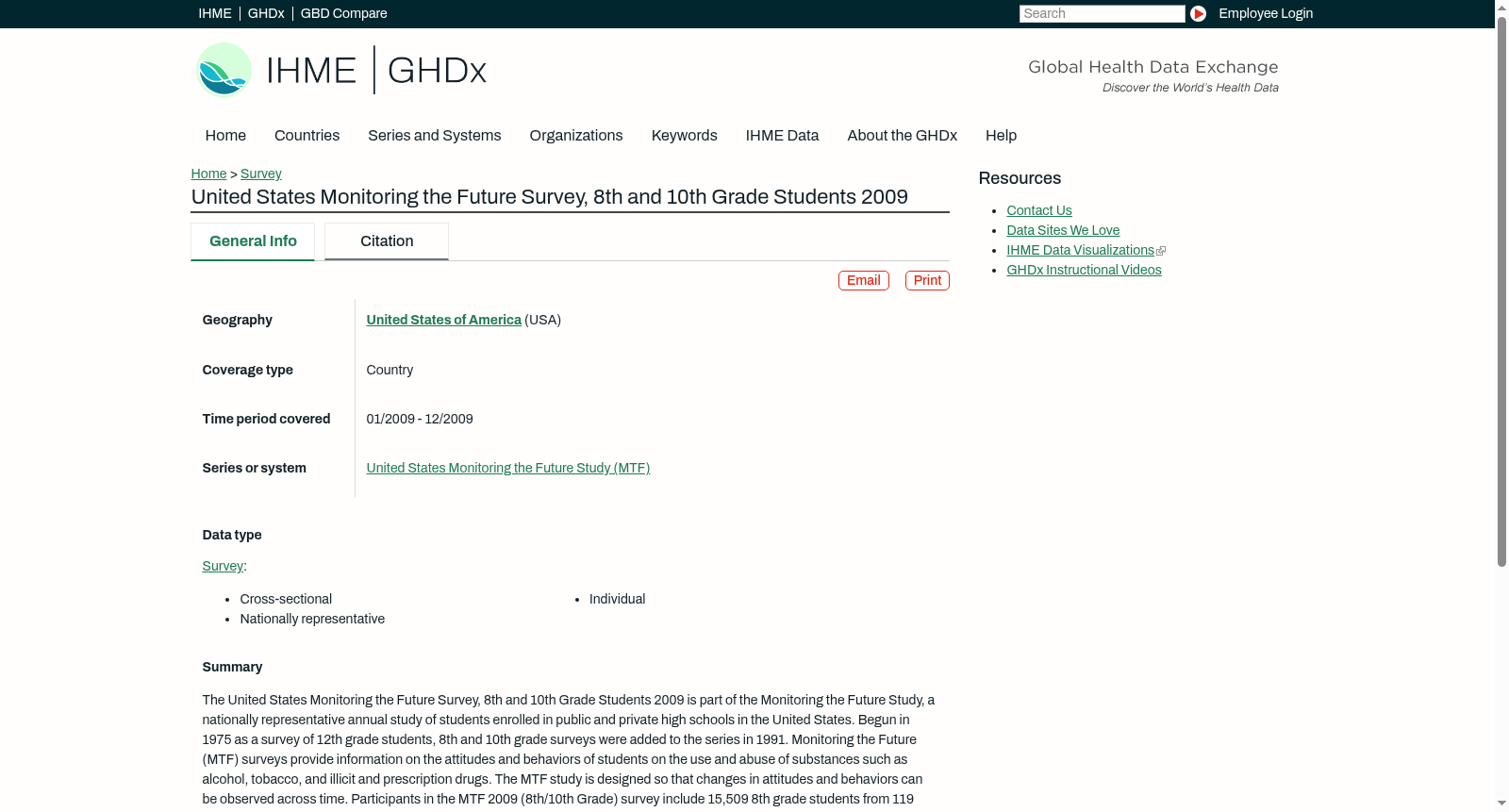Open United States Monitoring the Future Study (MTF) link
The height and width of the screenshot is (812, 1509).
508,468
